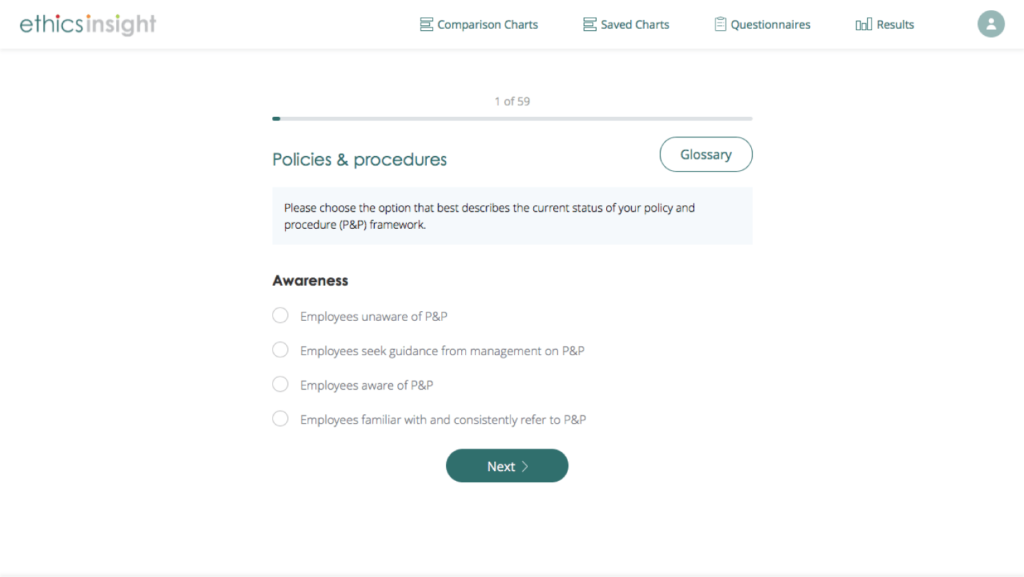Click the Questionnaires clipboard icon
The height and width of the screenshot is (577, 1024).
[x=720, y=25]
